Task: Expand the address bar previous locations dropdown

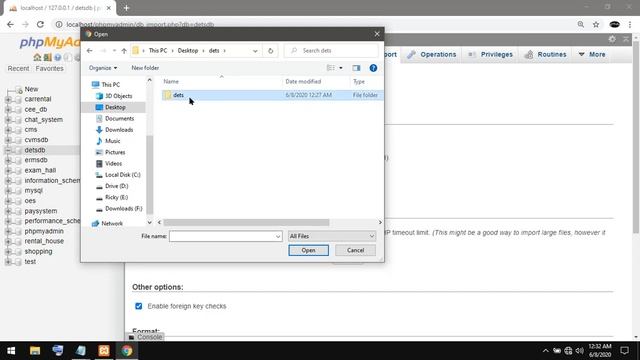Action: coord(255,51)
